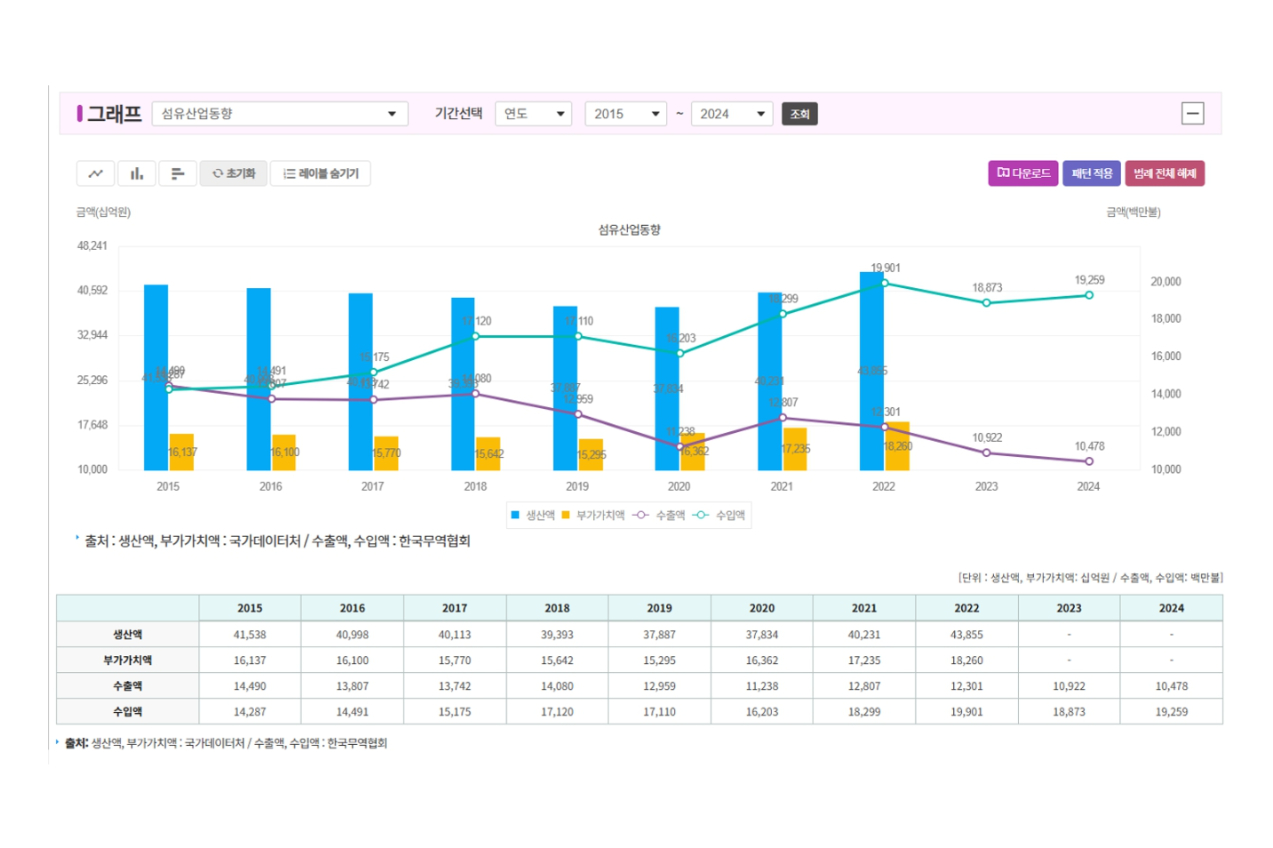Select the 수출액 circle marker for 2023
The width and height of the screenshot is (1273, 848).
pos(986,453)
